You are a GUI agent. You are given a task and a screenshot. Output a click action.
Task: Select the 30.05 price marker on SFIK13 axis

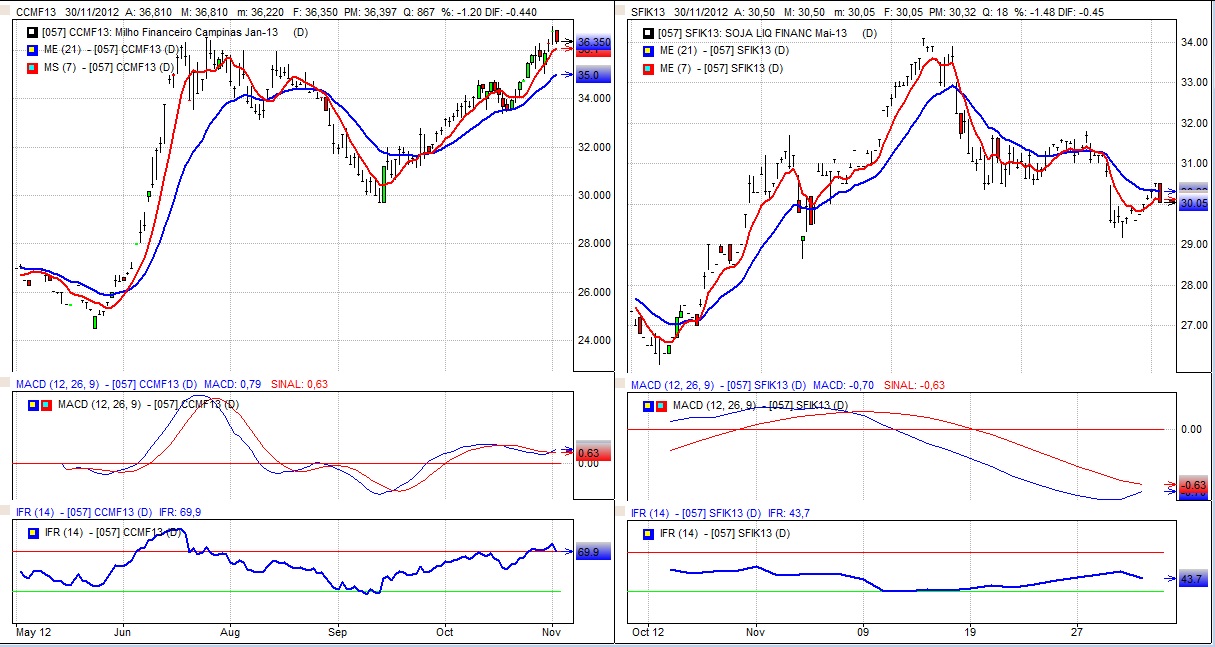[x=1194, y=203]
